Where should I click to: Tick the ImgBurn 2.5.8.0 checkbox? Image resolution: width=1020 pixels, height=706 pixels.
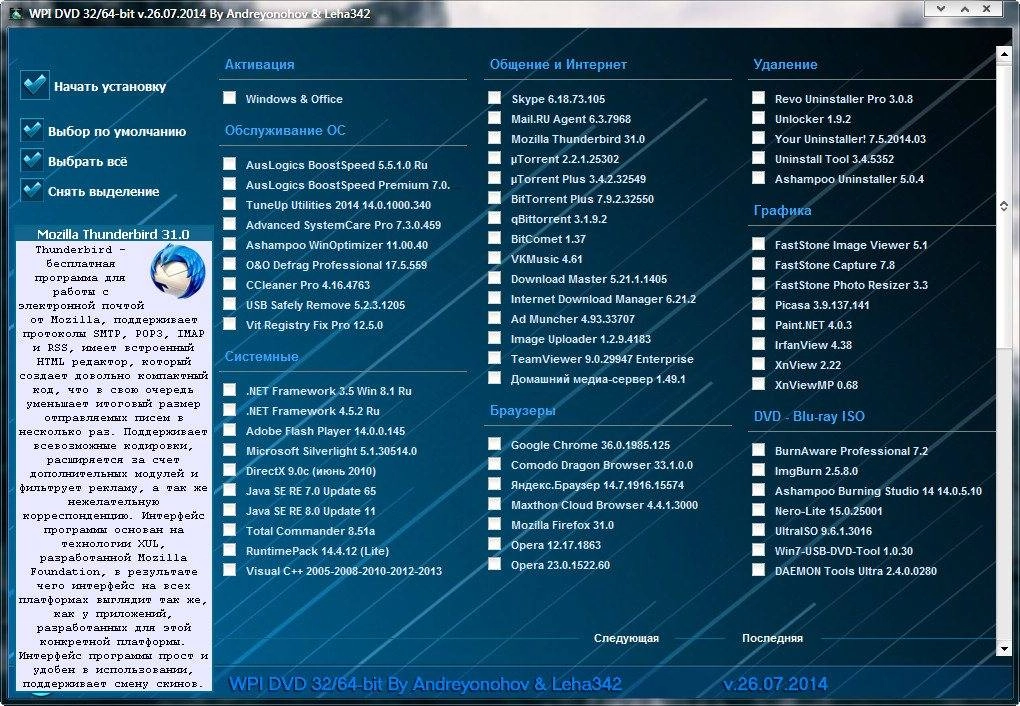tap(758, 470)
